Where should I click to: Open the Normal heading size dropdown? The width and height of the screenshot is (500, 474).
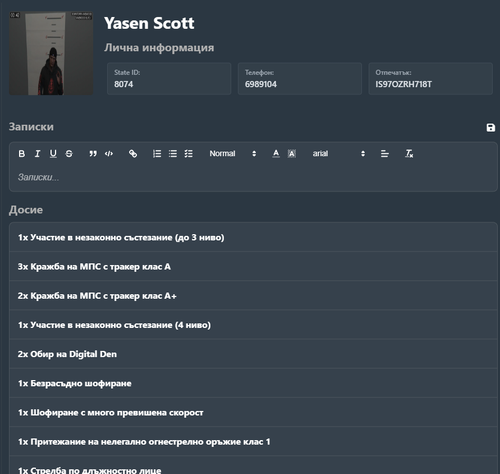pyautogui.click(x=233, y=154)
